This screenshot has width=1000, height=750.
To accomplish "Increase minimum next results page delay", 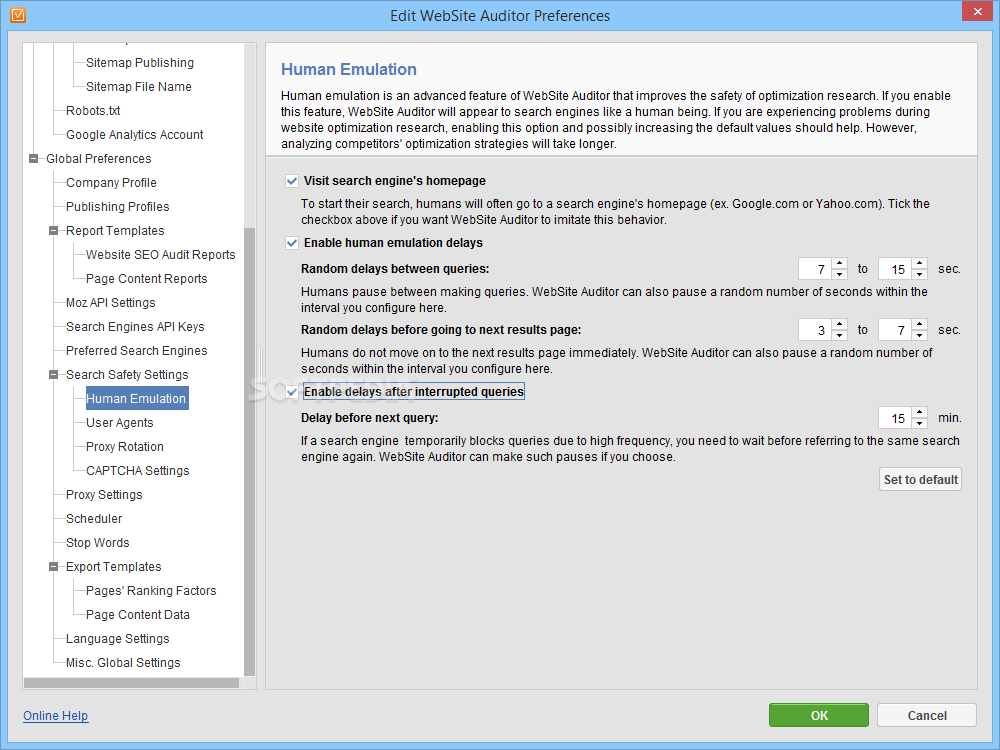I will click(840, 324).
